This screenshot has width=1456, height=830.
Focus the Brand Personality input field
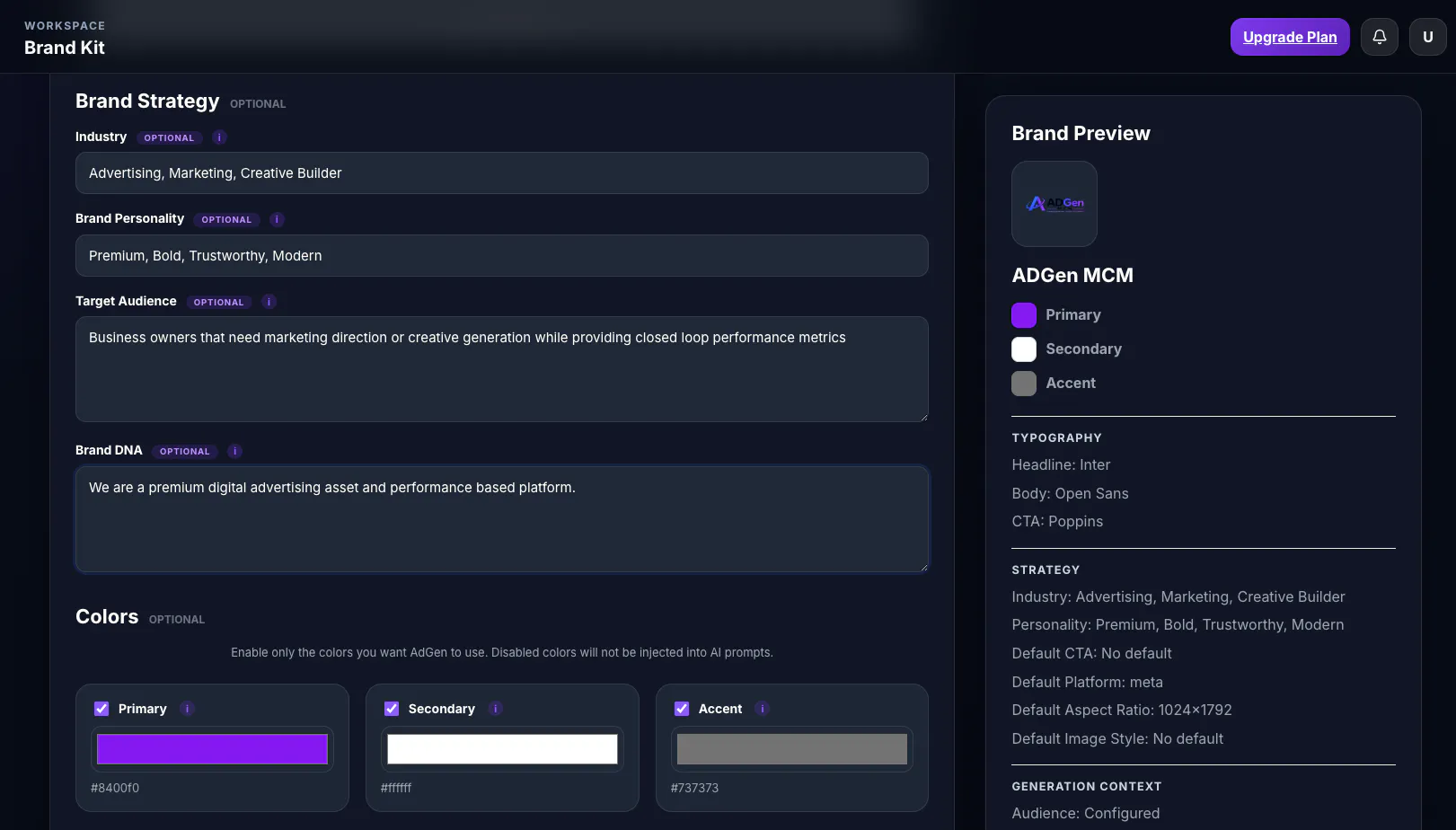tap(501, 255)
